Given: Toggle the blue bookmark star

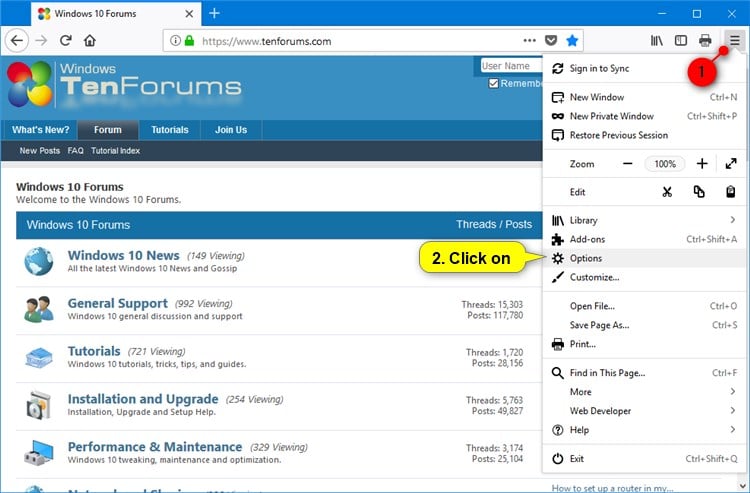Looking at the screenshot, I should pos(572,41).
